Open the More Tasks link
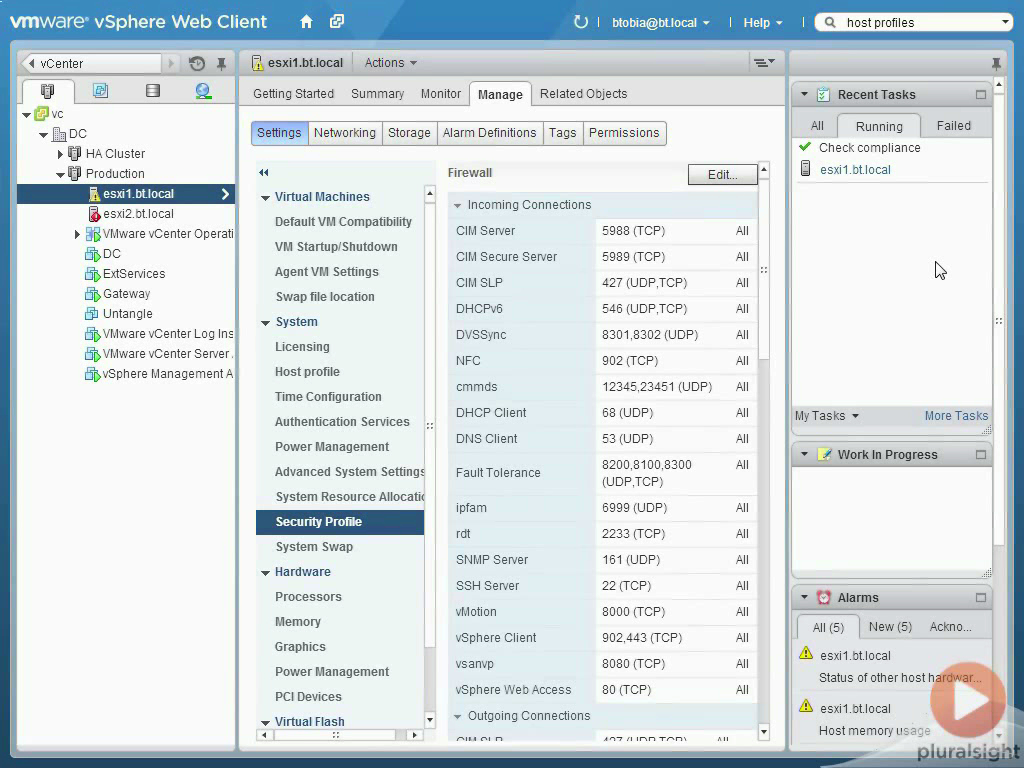Viewport: 1024px width, 768px height. tap(956, 416)
